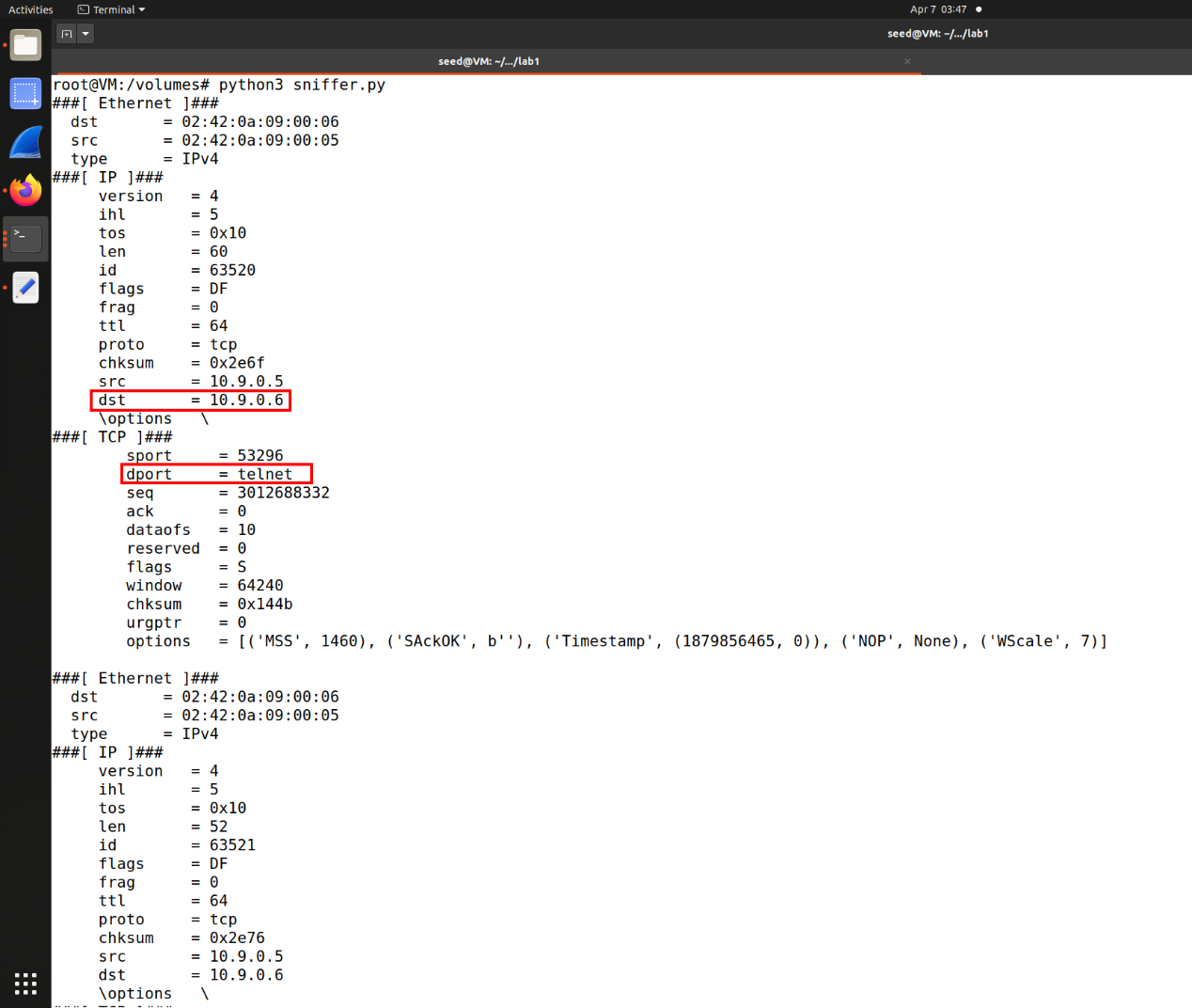Close the seed@VM terminal tab
This screenshot has width=1192, height=1008.
click(x=907, y=61)
